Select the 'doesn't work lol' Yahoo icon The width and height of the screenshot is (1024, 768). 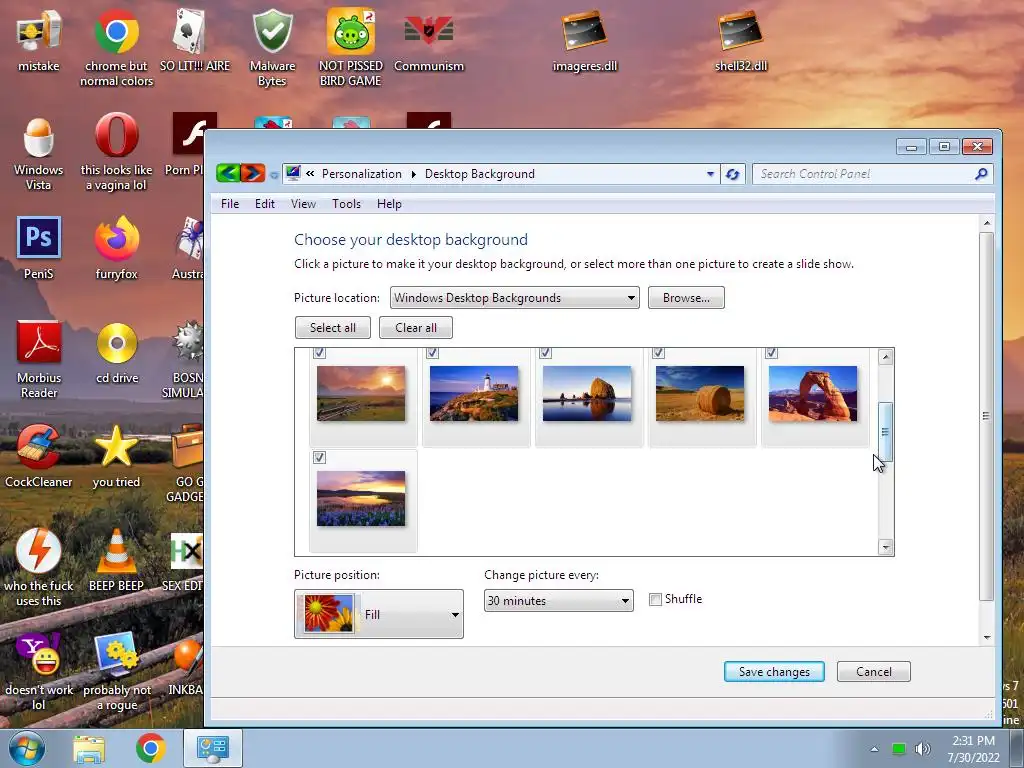[39, 671]
